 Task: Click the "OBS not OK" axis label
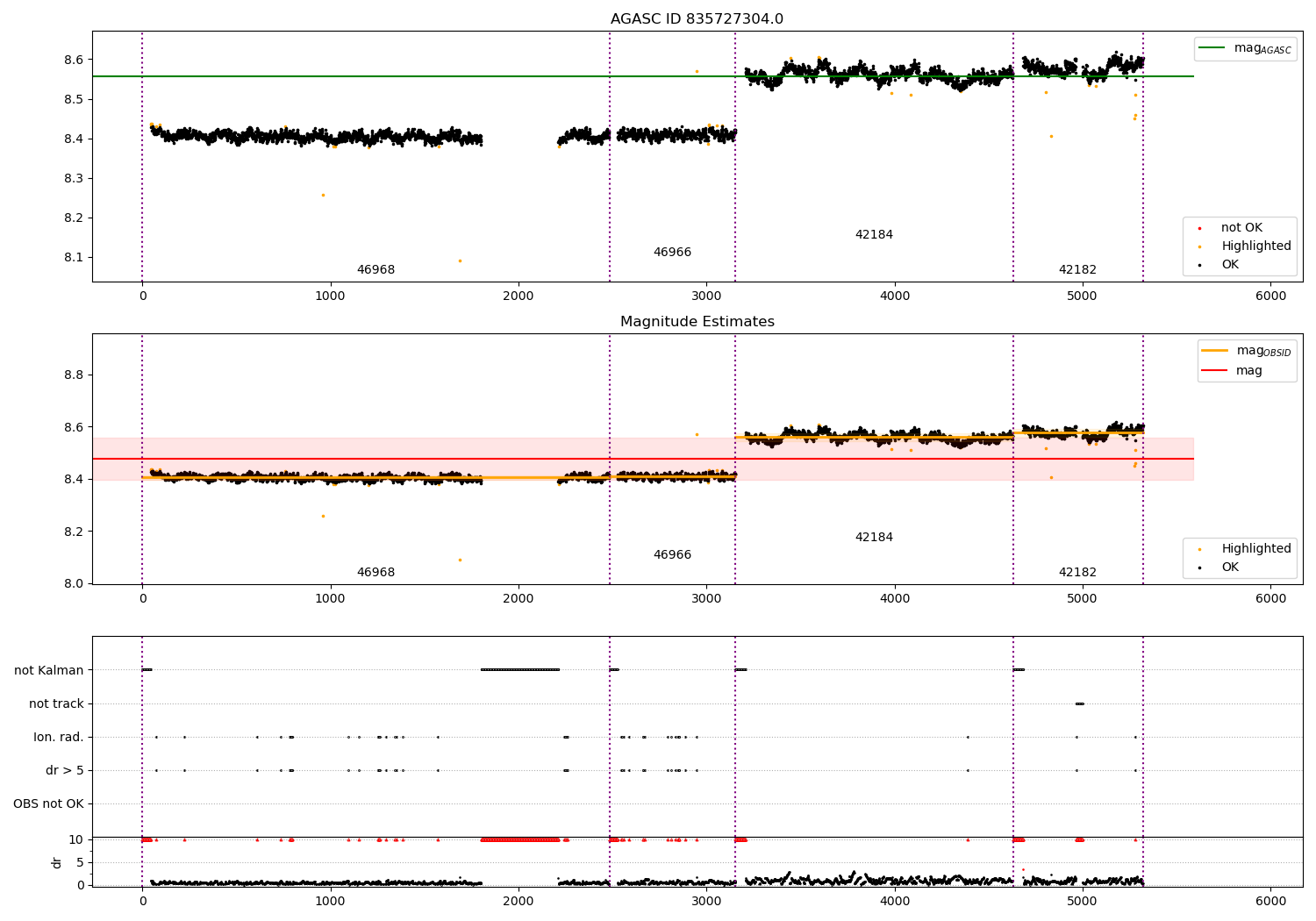click(48, 803)
